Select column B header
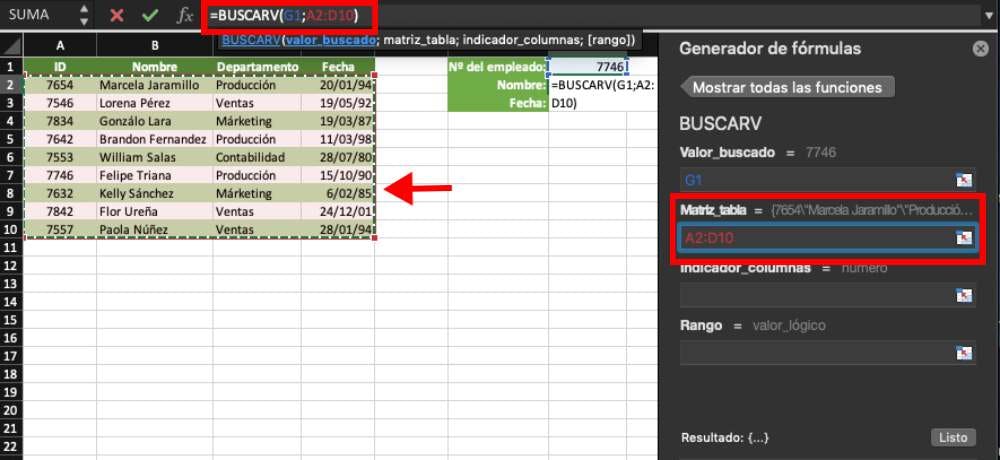The image size is (1000, 460). point(155,45)
